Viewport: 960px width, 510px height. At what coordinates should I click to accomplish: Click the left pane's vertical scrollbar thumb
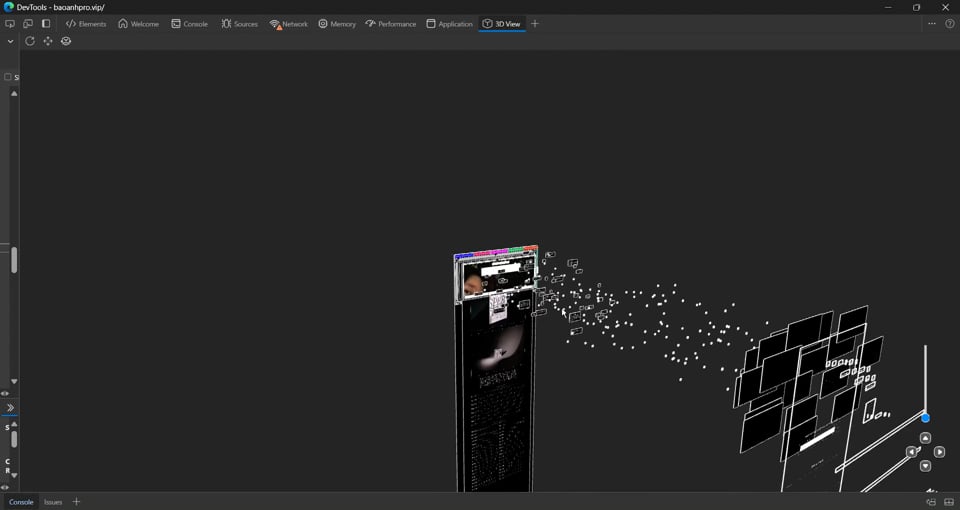click(14, 260)
